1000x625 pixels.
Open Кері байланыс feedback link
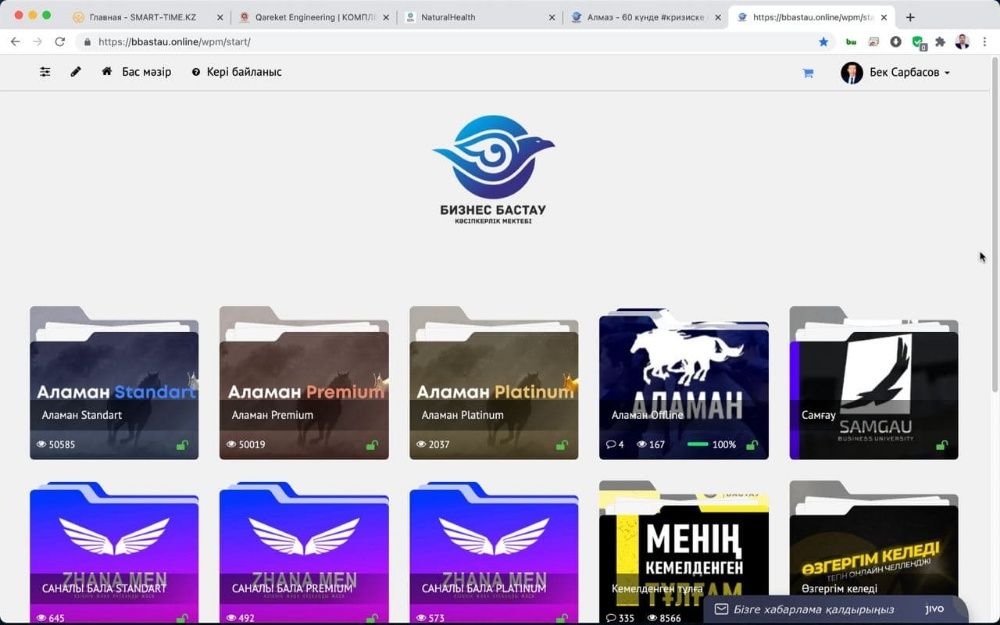click(x=244, y=72)
